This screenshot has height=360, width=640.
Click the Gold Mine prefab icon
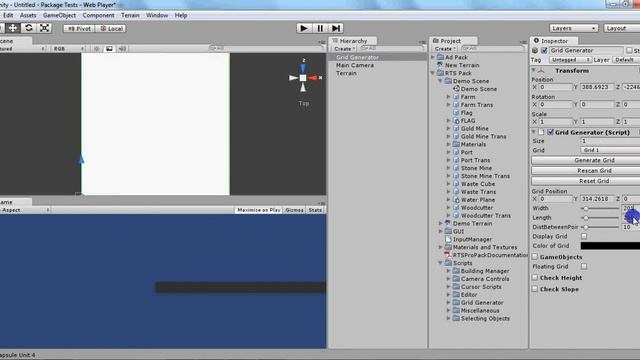pos(456,128)
